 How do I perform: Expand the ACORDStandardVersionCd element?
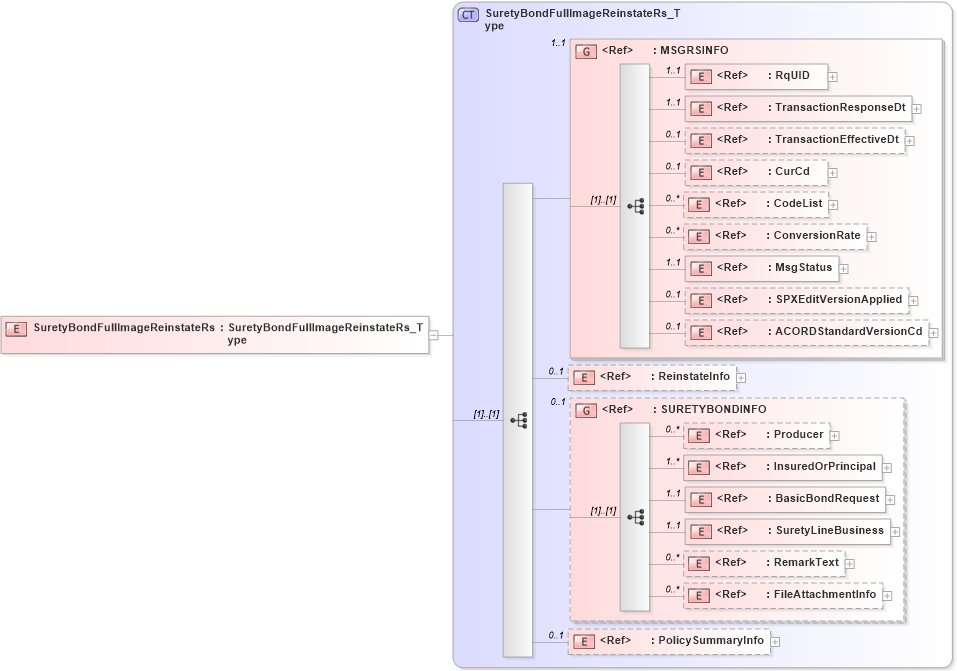[x=932, y=331]
